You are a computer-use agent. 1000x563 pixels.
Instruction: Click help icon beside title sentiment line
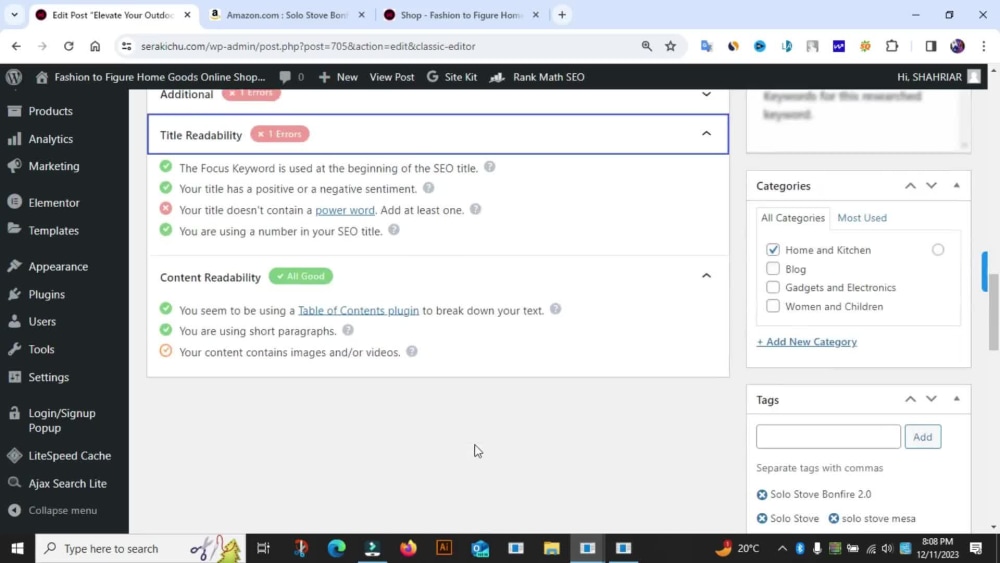tap(429, 188)
